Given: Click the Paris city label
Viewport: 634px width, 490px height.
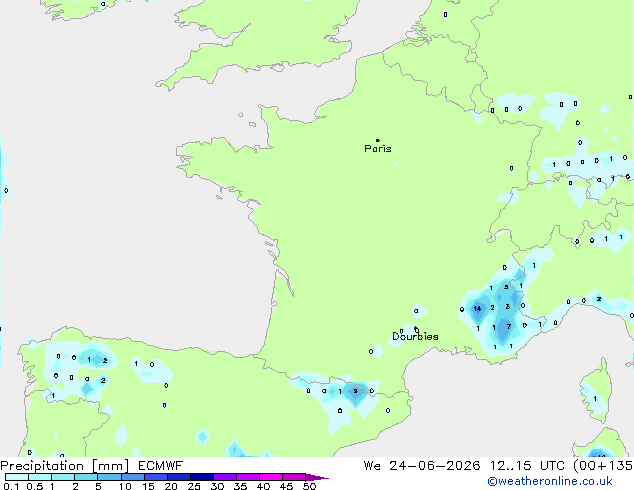Looking at the screenshot, I should pyautogui.click(x=378, y=149).
